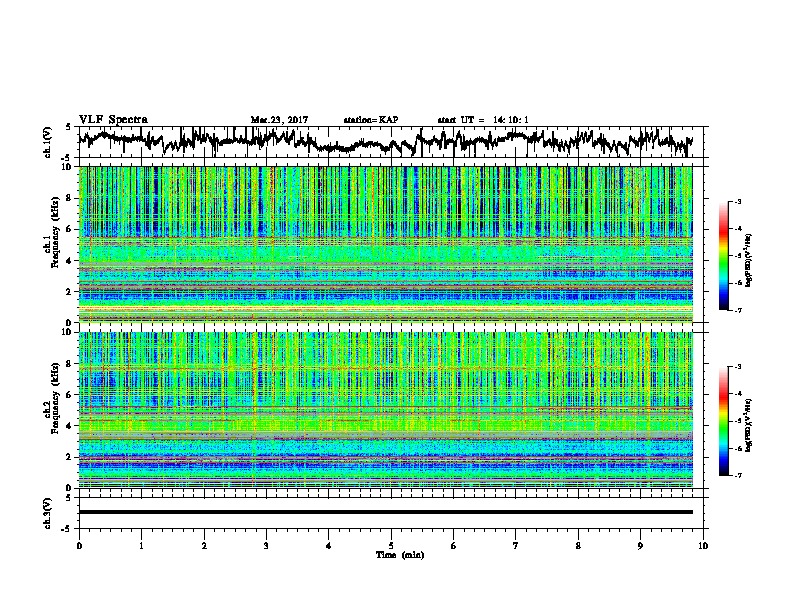Click the ch.2 spectrogram panel
Image resolution: width=792 pixels, height=612 pixels.
[386, 410]
